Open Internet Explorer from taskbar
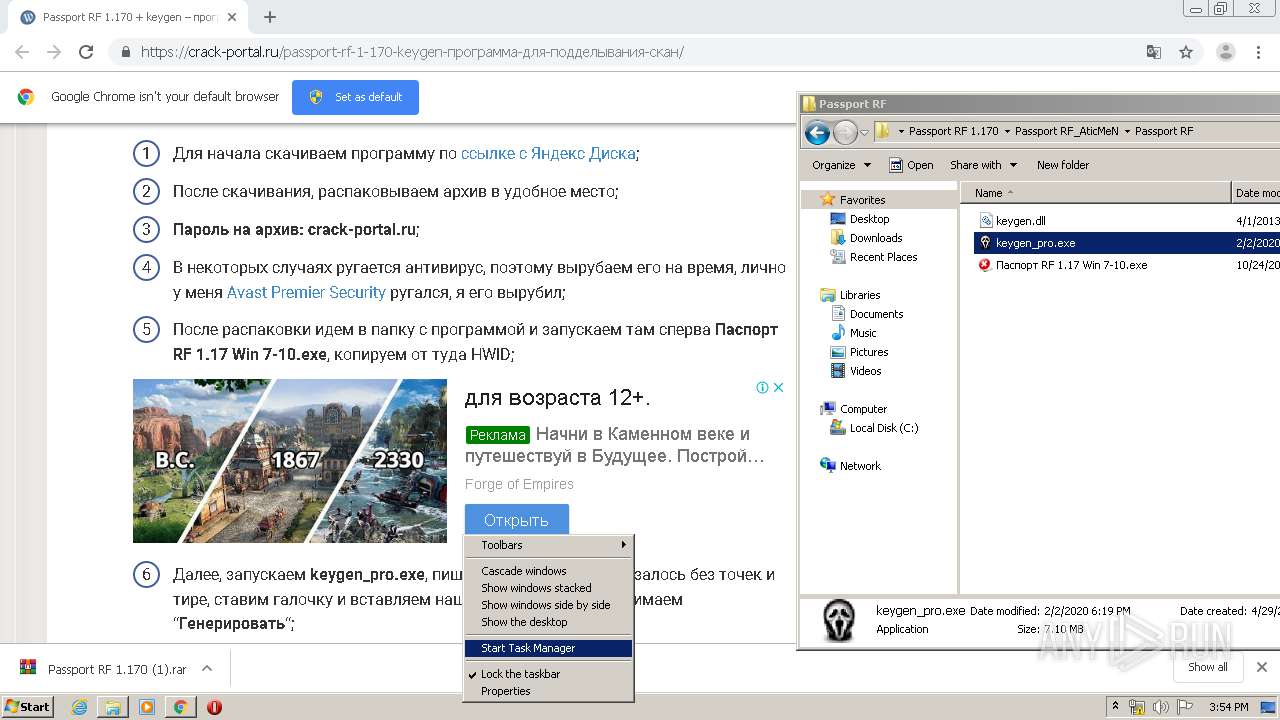 79,707
